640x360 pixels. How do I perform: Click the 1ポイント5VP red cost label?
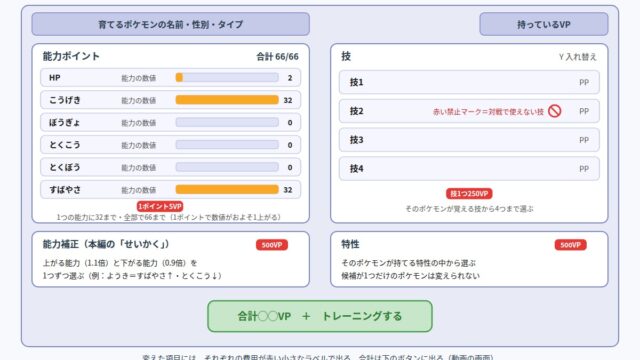[x=160, y=206]
